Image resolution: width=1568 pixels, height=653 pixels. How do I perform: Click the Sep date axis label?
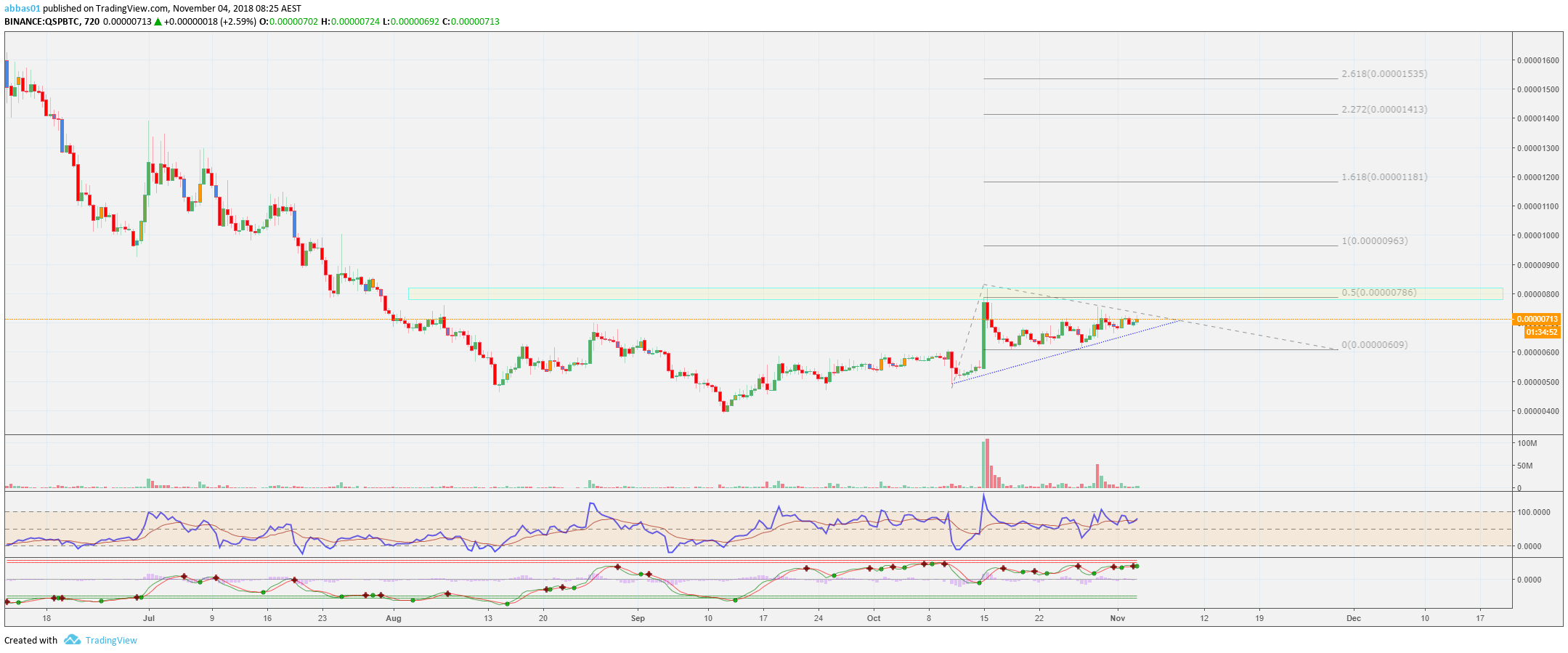(x=638, y=619)
